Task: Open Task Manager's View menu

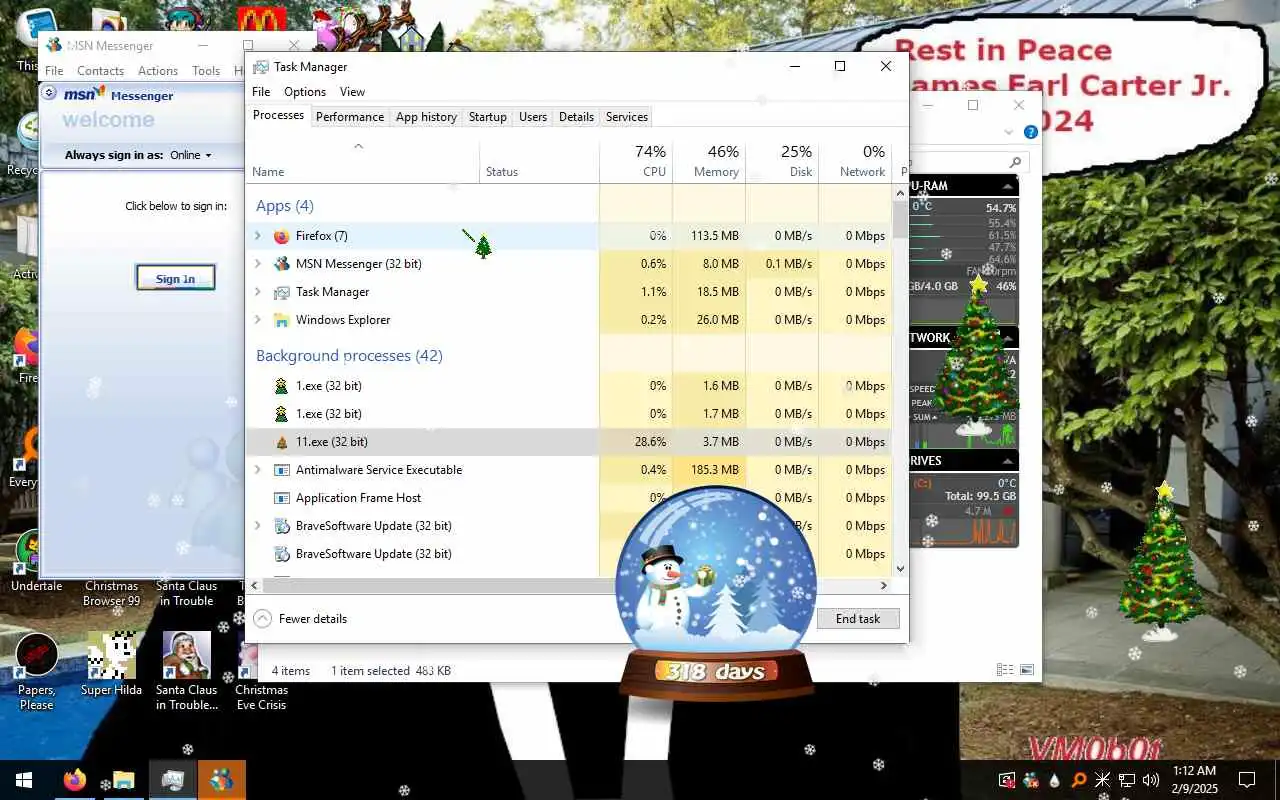Action: point(352,91)
